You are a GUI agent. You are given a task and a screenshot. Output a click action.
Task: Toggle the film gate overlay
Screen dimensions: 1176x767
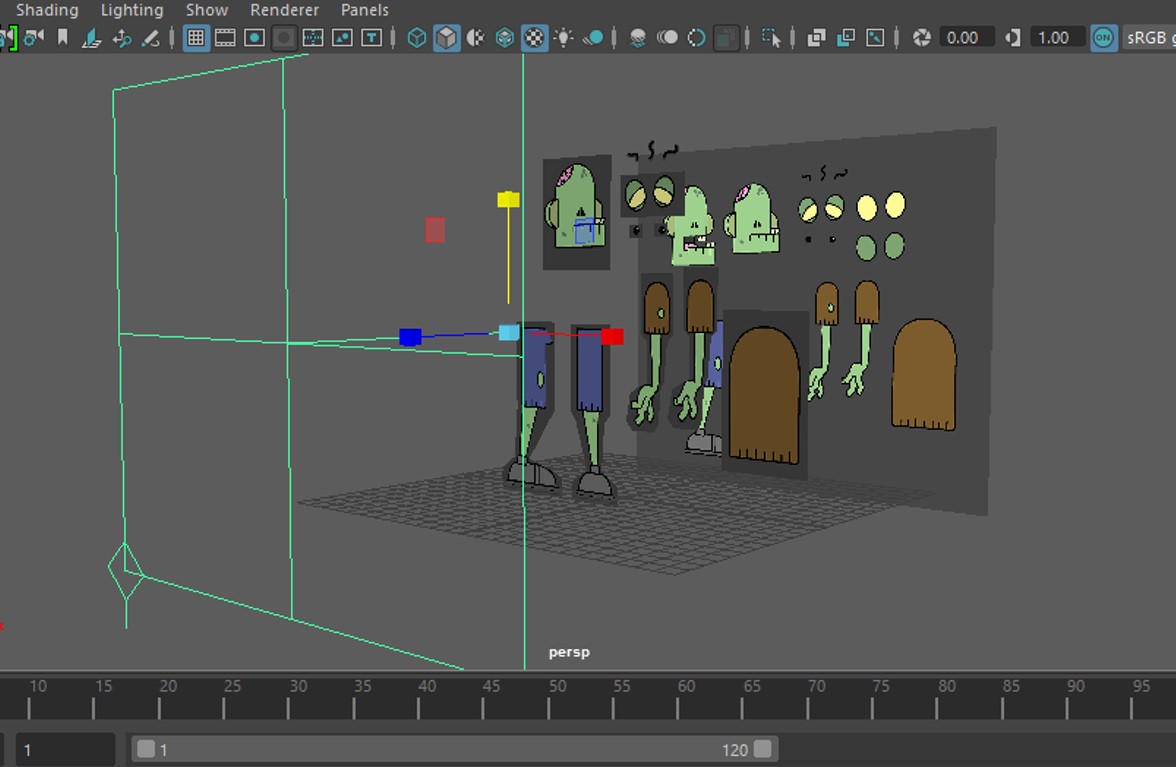(226, 38)
